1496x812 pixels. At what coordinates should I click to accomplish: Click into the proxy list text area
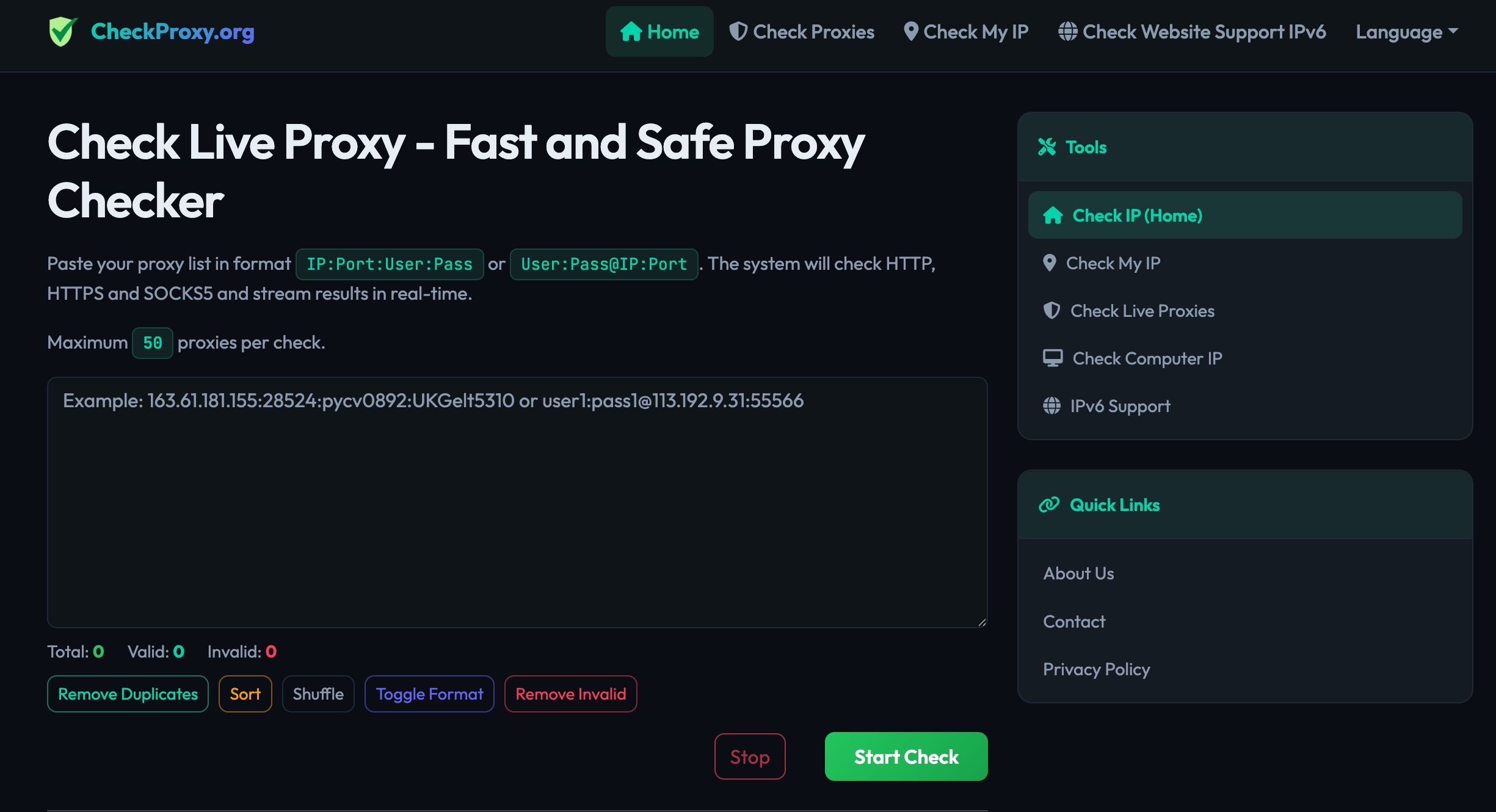coord(517,502)
